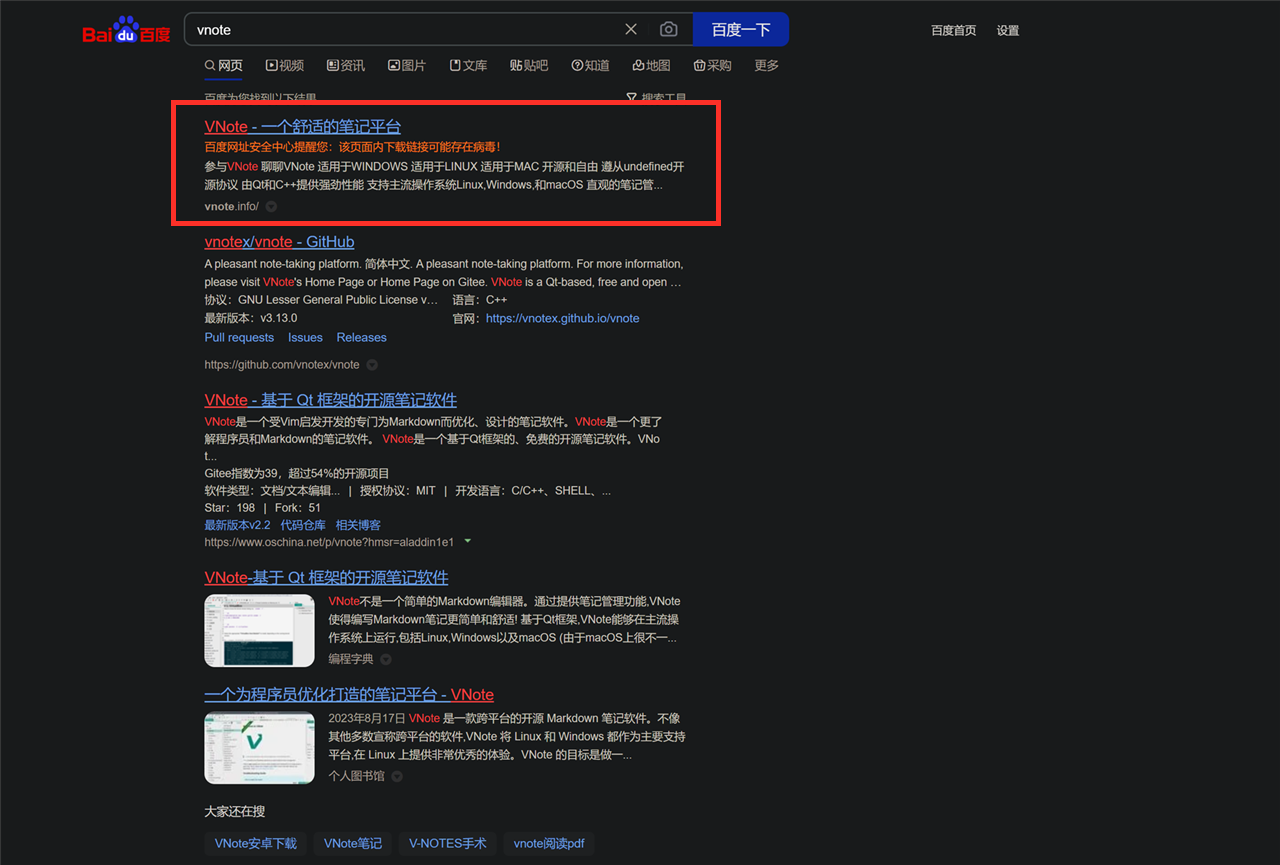Viewport: 1280px width, 865px height.
Task: Expand green arrow next to oschina.net URL
Action: tap(467, 542)
